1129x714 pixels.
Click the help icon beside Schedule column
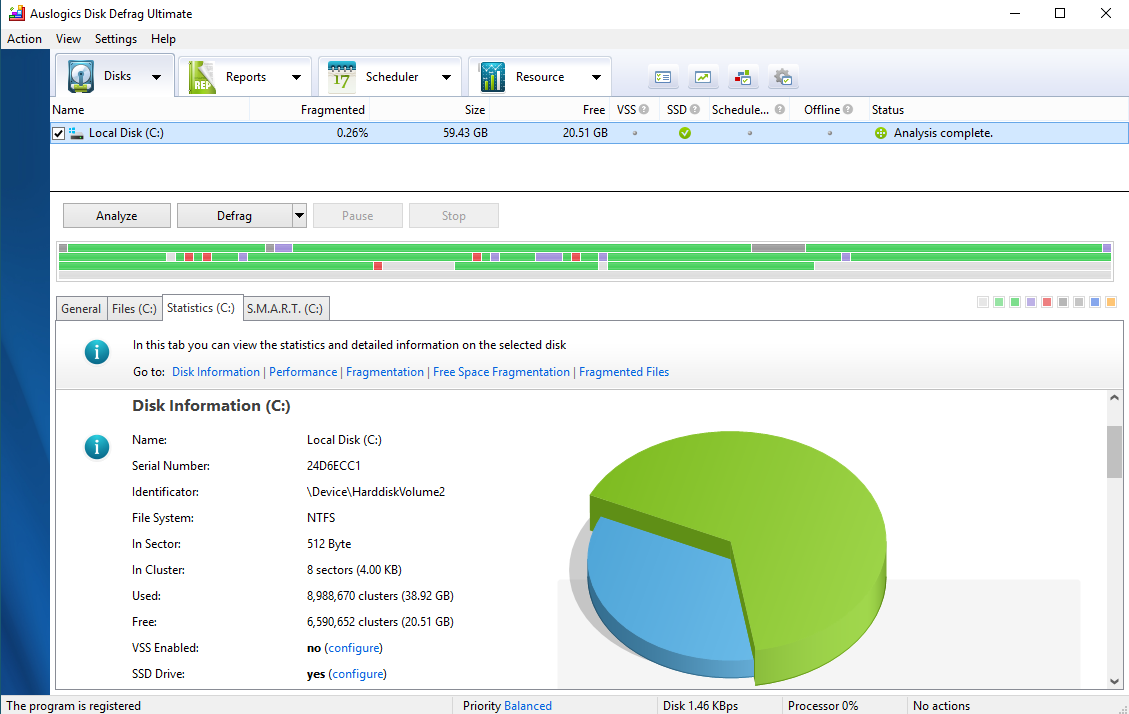780,109
